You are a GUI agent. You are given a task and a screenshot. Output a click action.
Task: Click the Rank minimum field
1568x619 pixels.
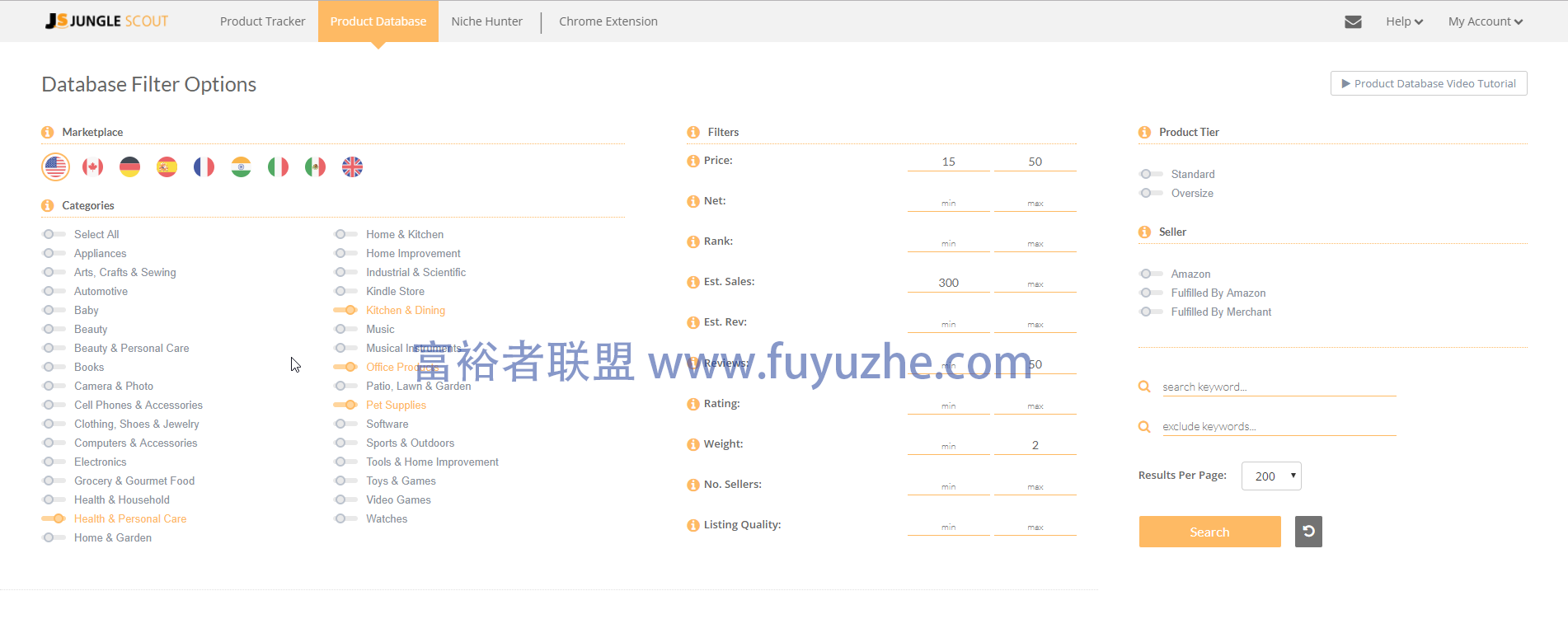pos(949,242)
